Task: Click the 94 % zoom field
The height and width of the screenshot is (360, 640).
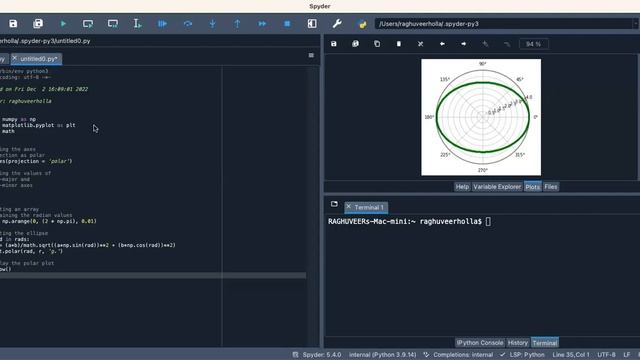Action: pos(533,44)
